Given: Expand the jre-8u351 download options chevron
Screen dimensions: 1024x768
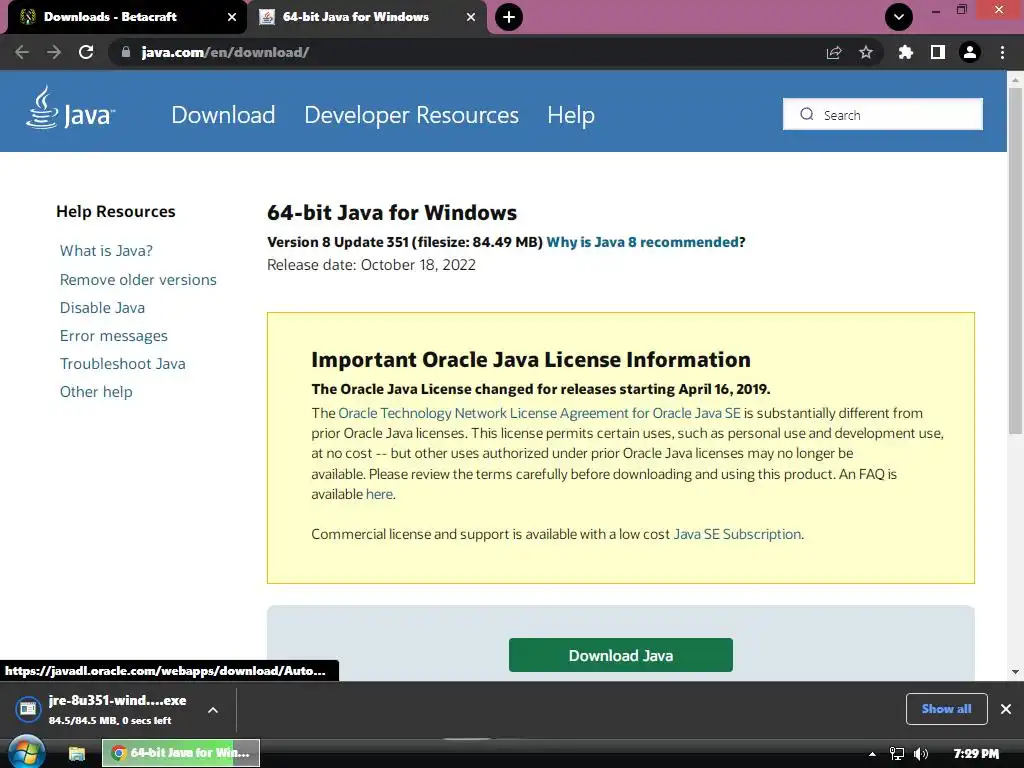Looking at the screenshot, I should click(x=213, y=710).
